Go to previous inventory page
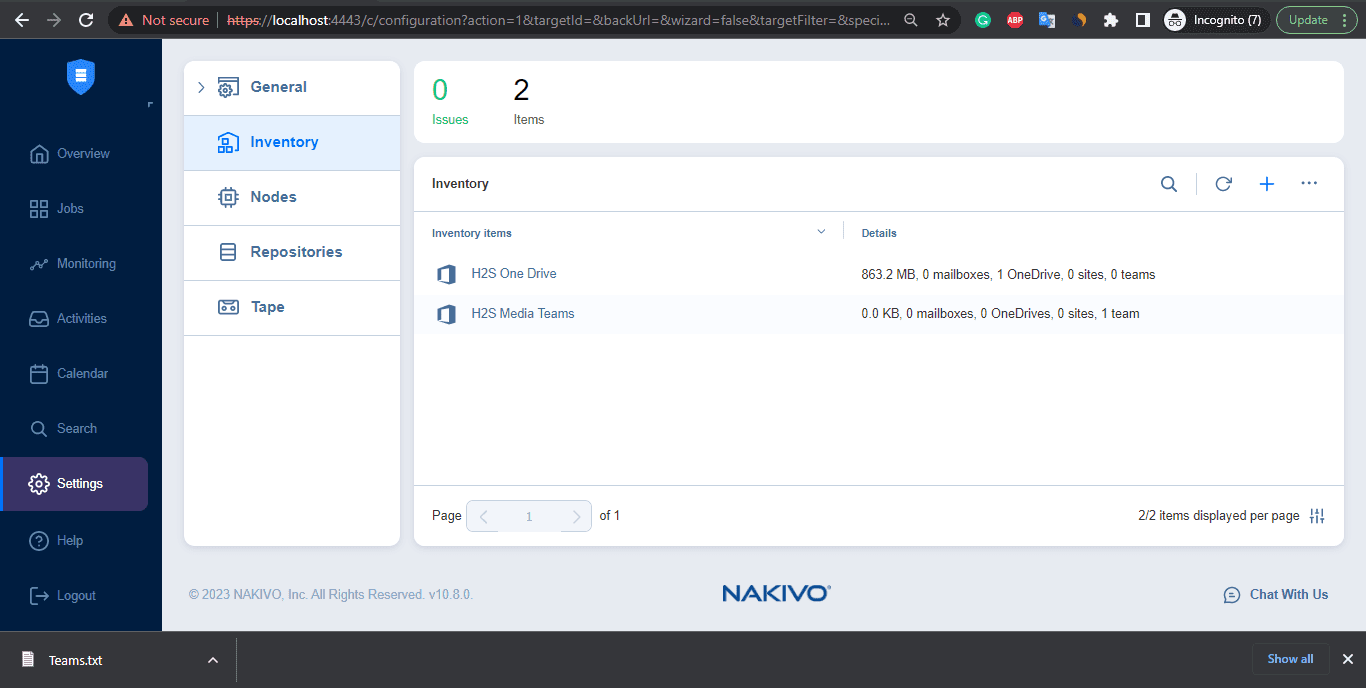This screenshot has height=688, width=1366. click(484, 517)
